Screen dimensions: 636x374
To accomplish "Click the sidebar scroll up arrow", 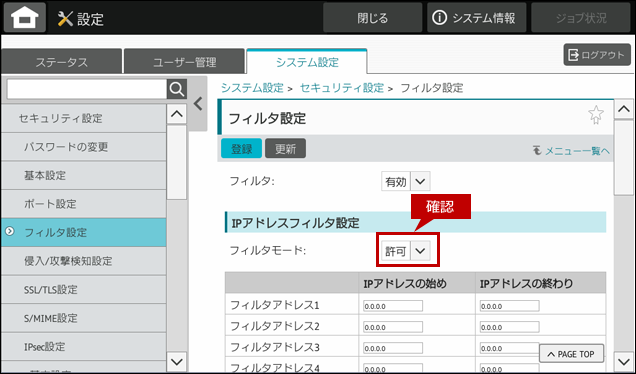I will pos(177,114).
